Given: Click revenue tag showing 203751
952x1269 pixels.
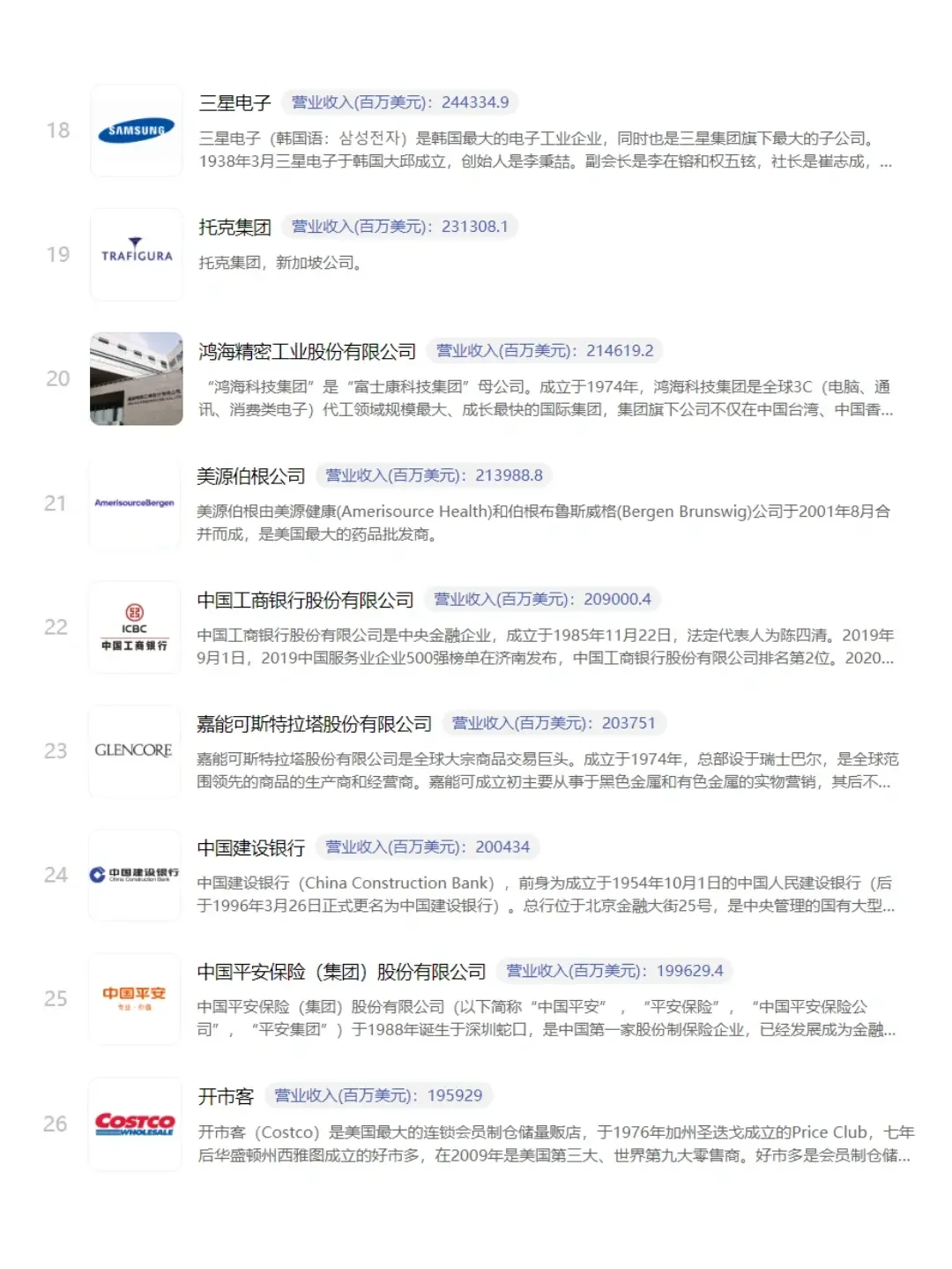Looking at the screenshot, I should pos(554,723).
